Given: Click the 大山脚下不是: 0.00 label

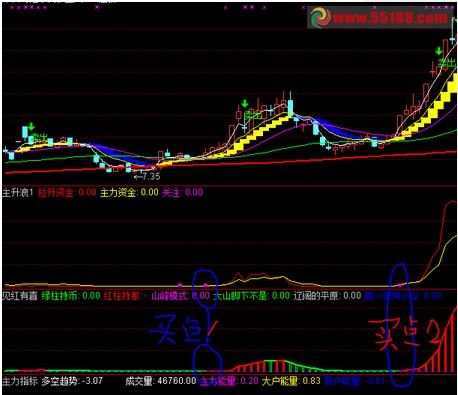Looking at the screenshot, I should click(x=251, y=296).
